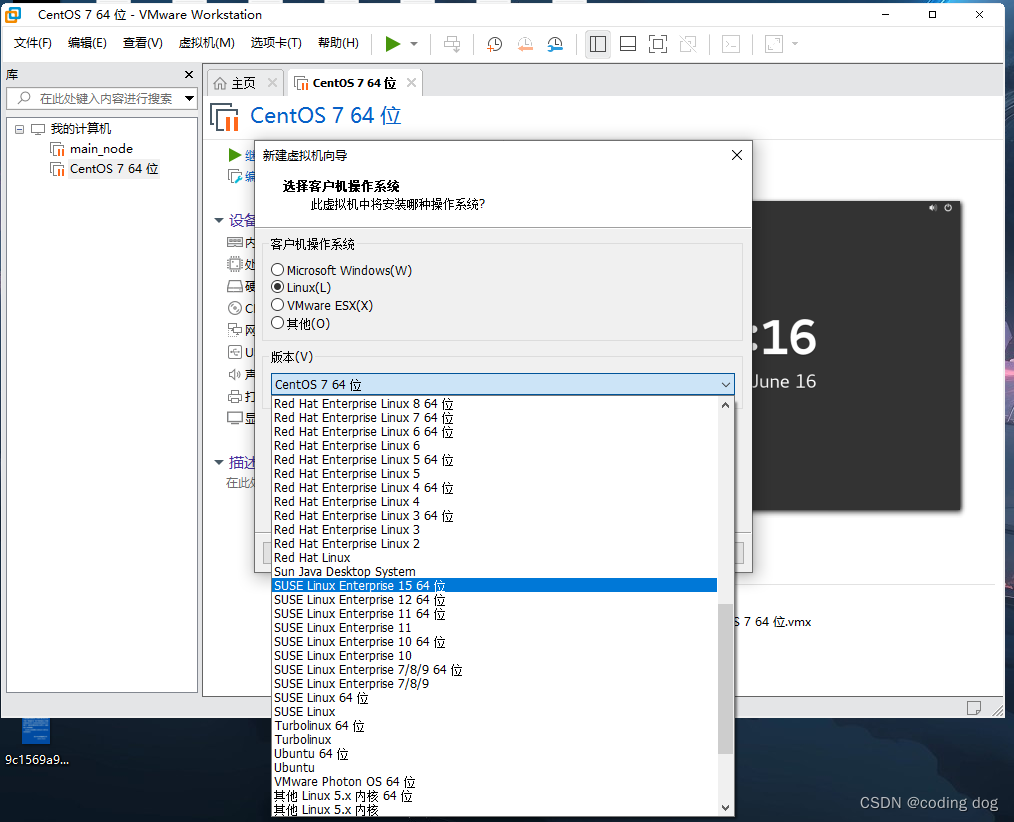The image size is (1014, 822).
Task: Select the Linux(L) radio button
Action: click(277, 287)
